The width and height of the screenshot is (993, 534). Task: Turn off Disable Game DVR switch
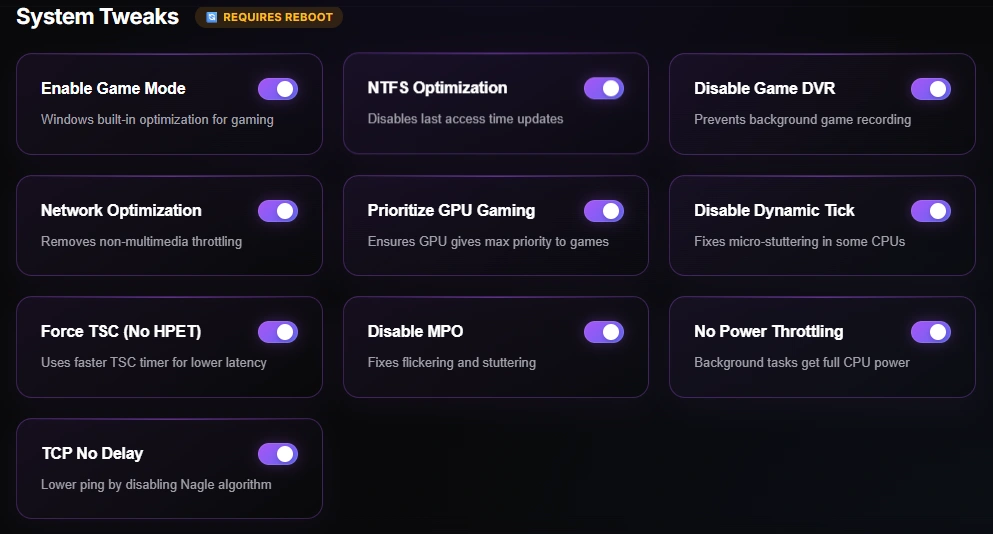930,89
